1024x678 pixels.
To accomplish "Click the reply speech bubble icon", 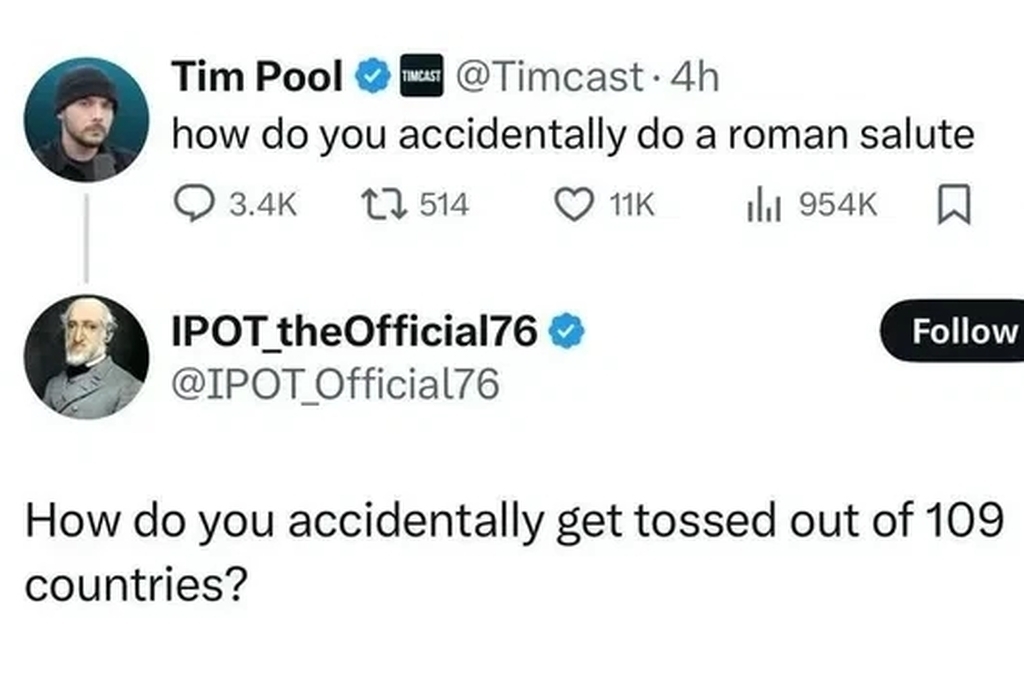I will coord(191,204).
